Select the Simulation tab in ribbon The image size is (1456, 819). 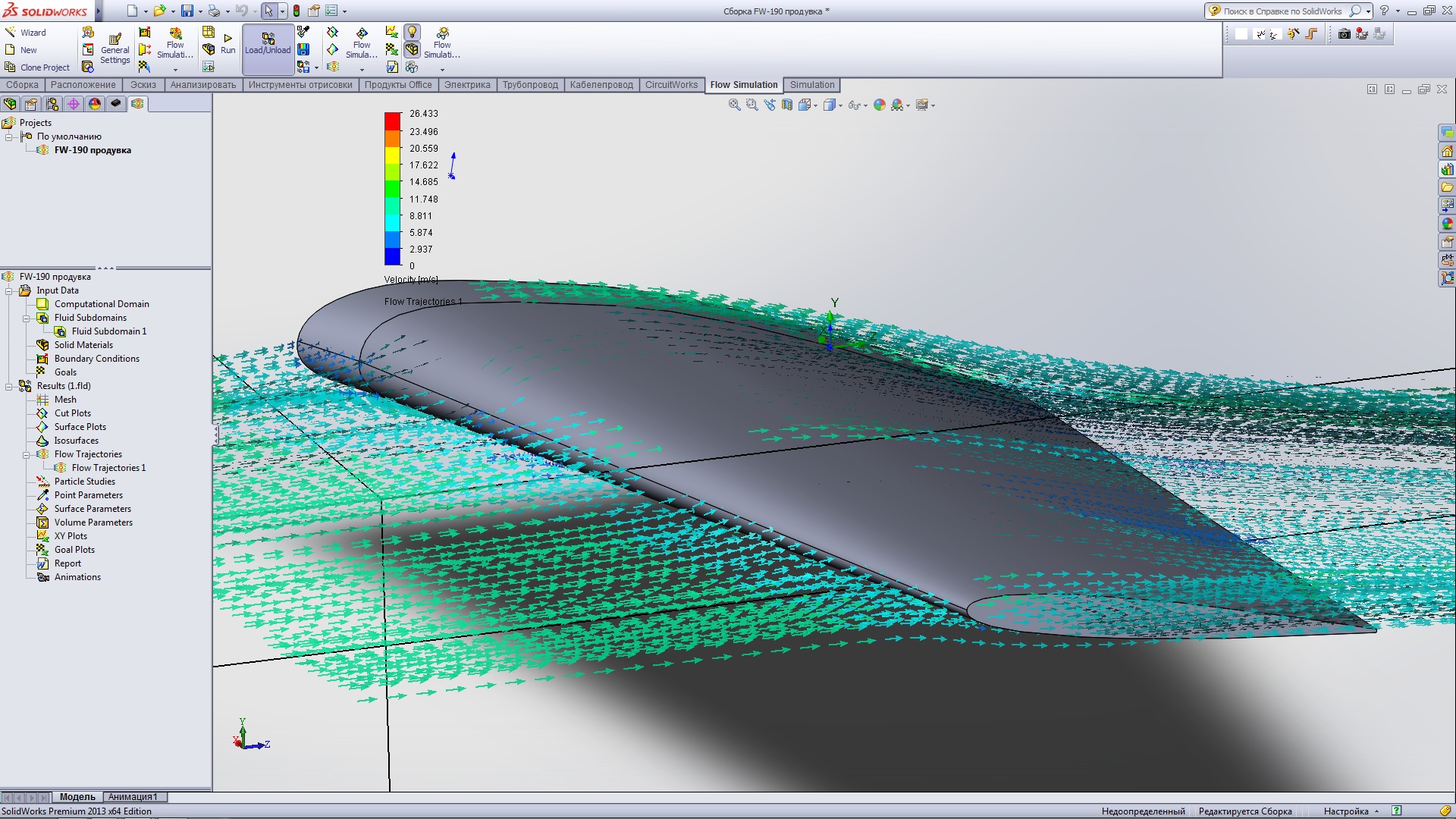(812, 84)
